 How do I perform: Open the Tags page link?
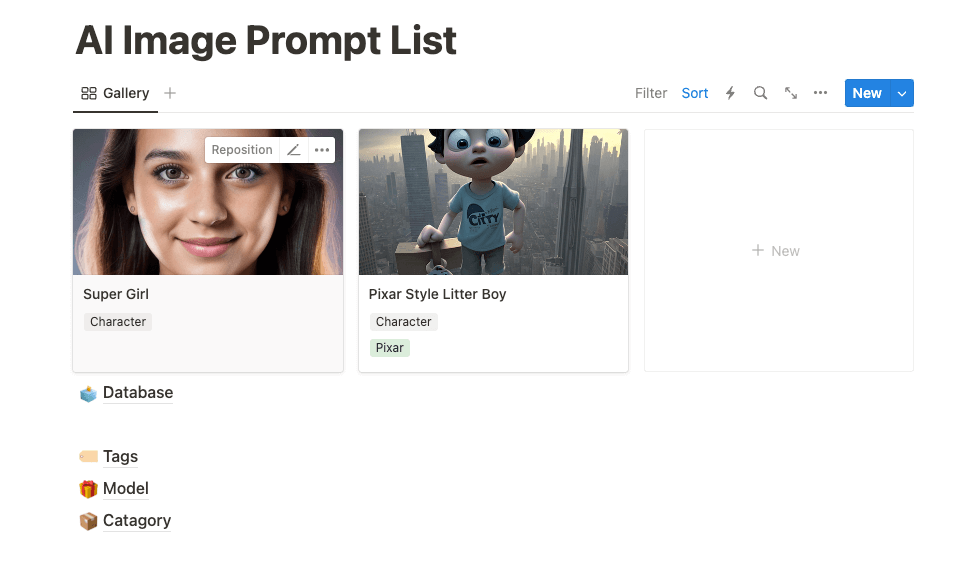coord(120,457)
